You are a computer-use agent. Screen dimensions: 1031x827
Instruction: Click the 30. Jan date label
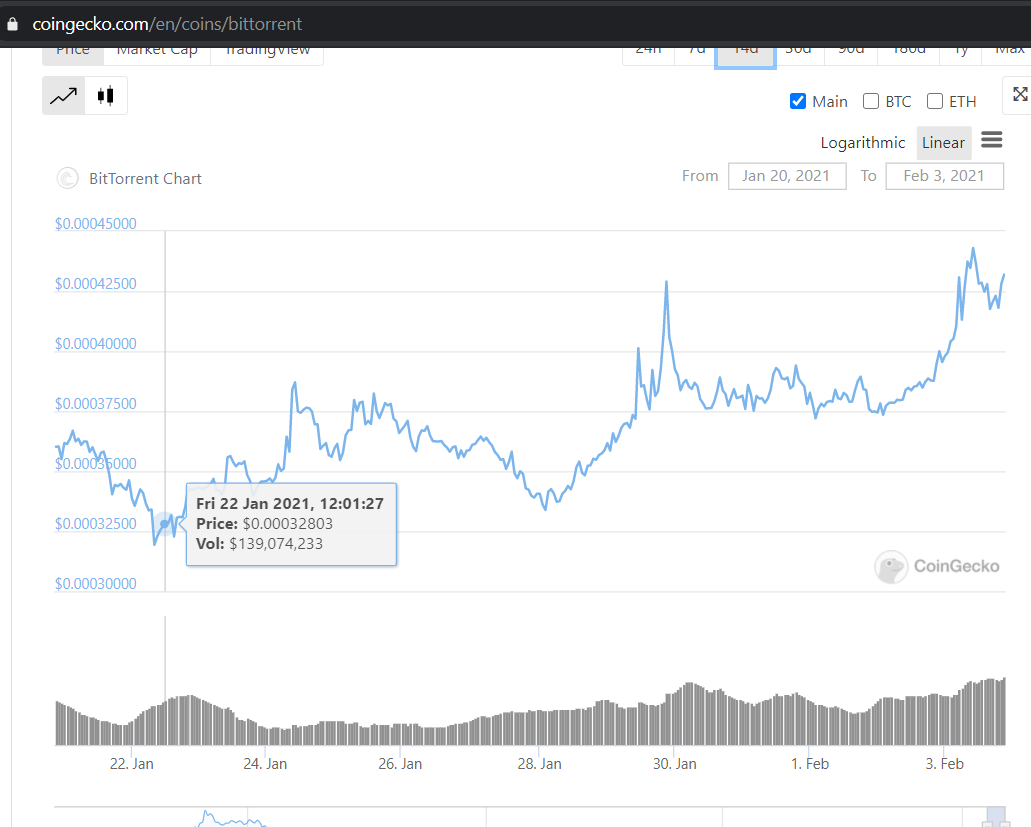(x=675, y=764)
